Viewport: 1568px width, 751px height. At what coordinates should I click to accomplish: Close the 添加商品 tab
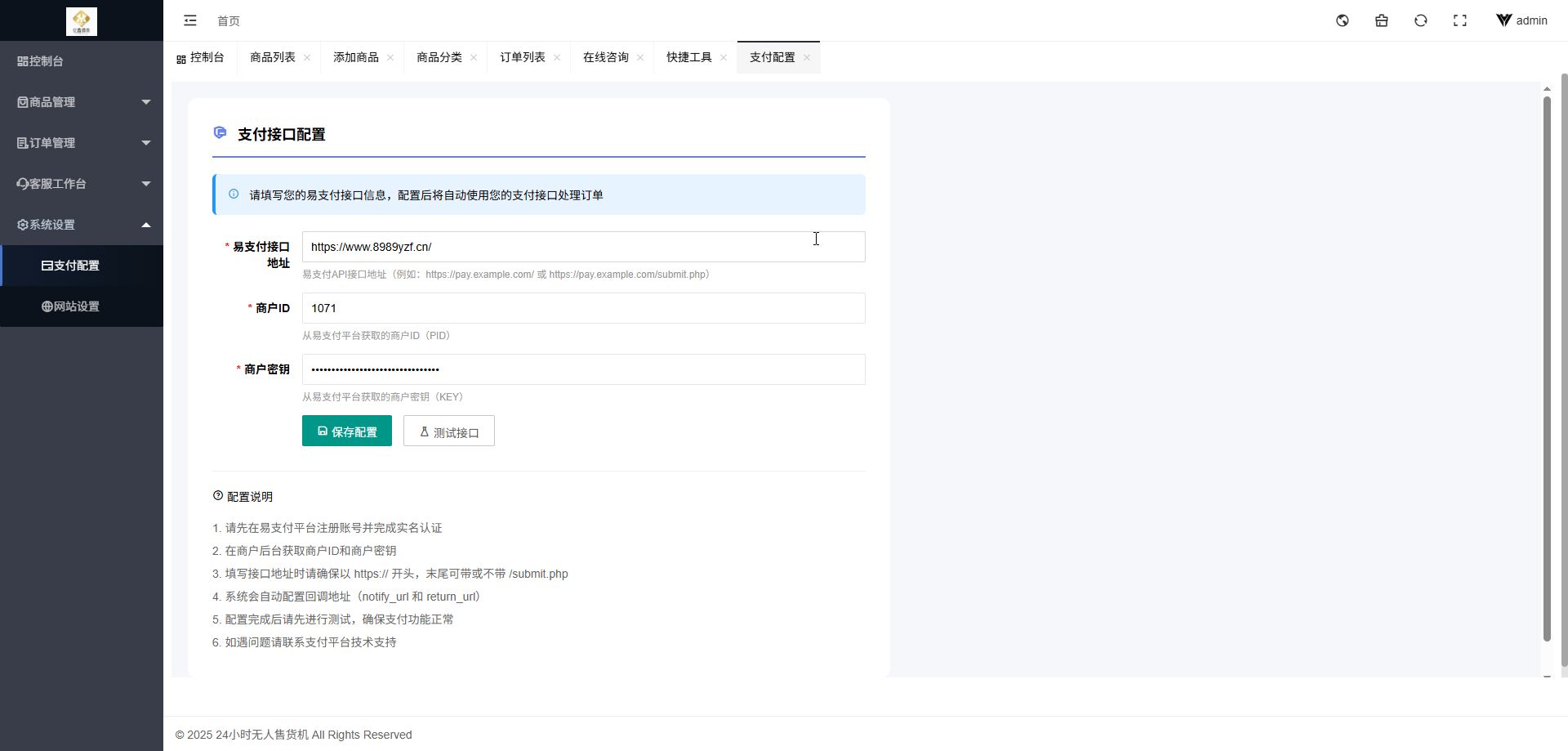point(390,57)
